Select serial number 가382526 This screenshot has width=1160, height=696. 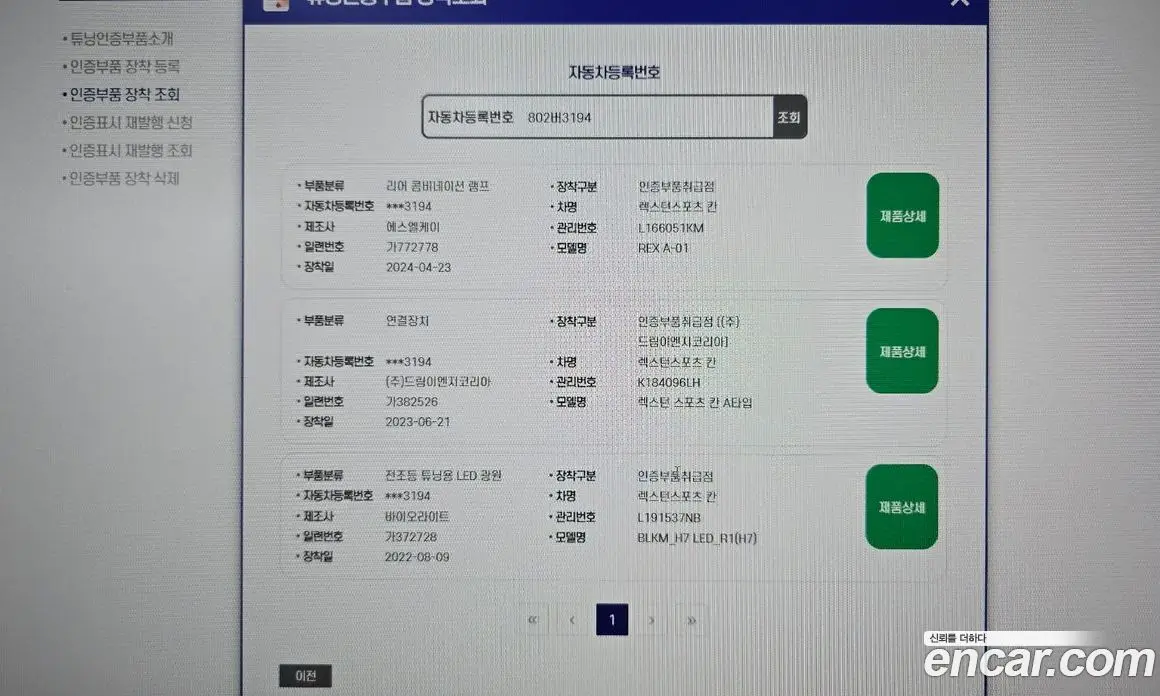point(411,402)
